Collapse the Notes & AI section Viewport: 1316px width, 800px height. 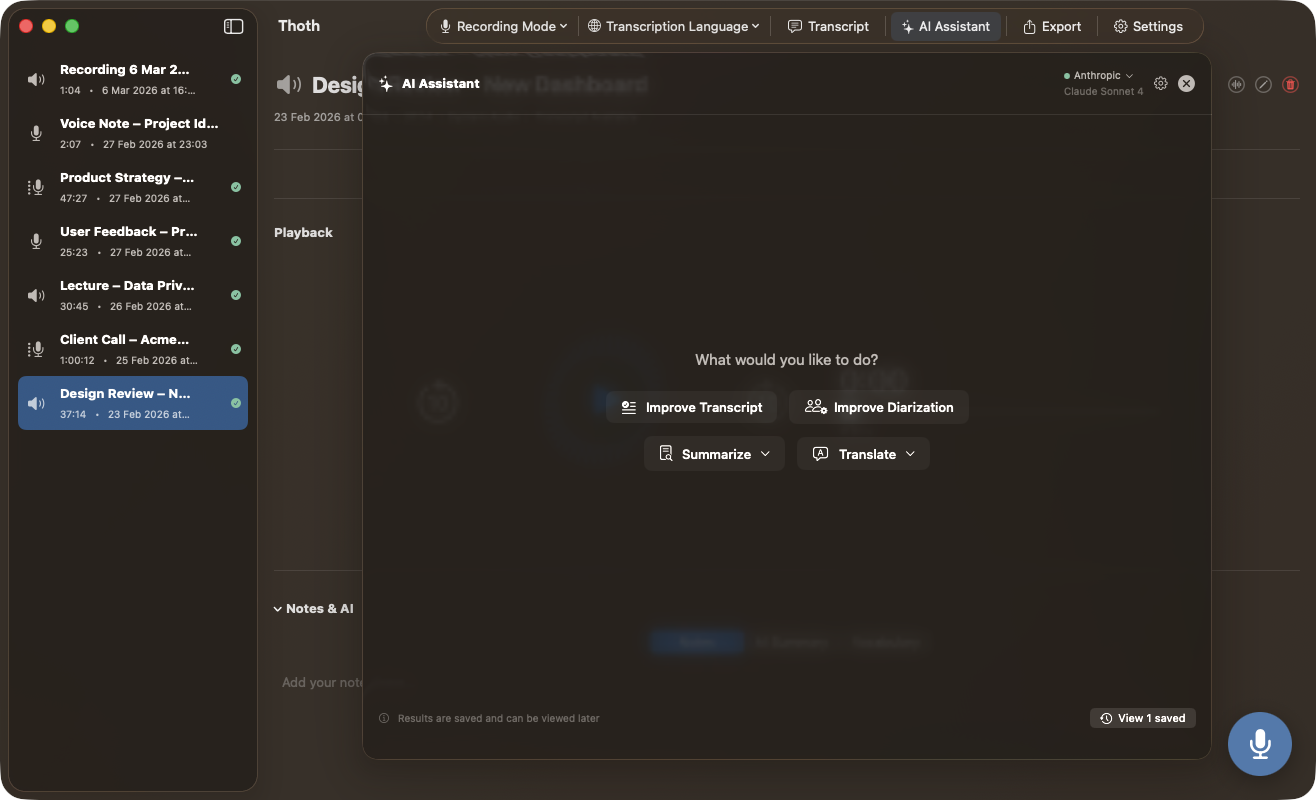click(x=278, y=608)
